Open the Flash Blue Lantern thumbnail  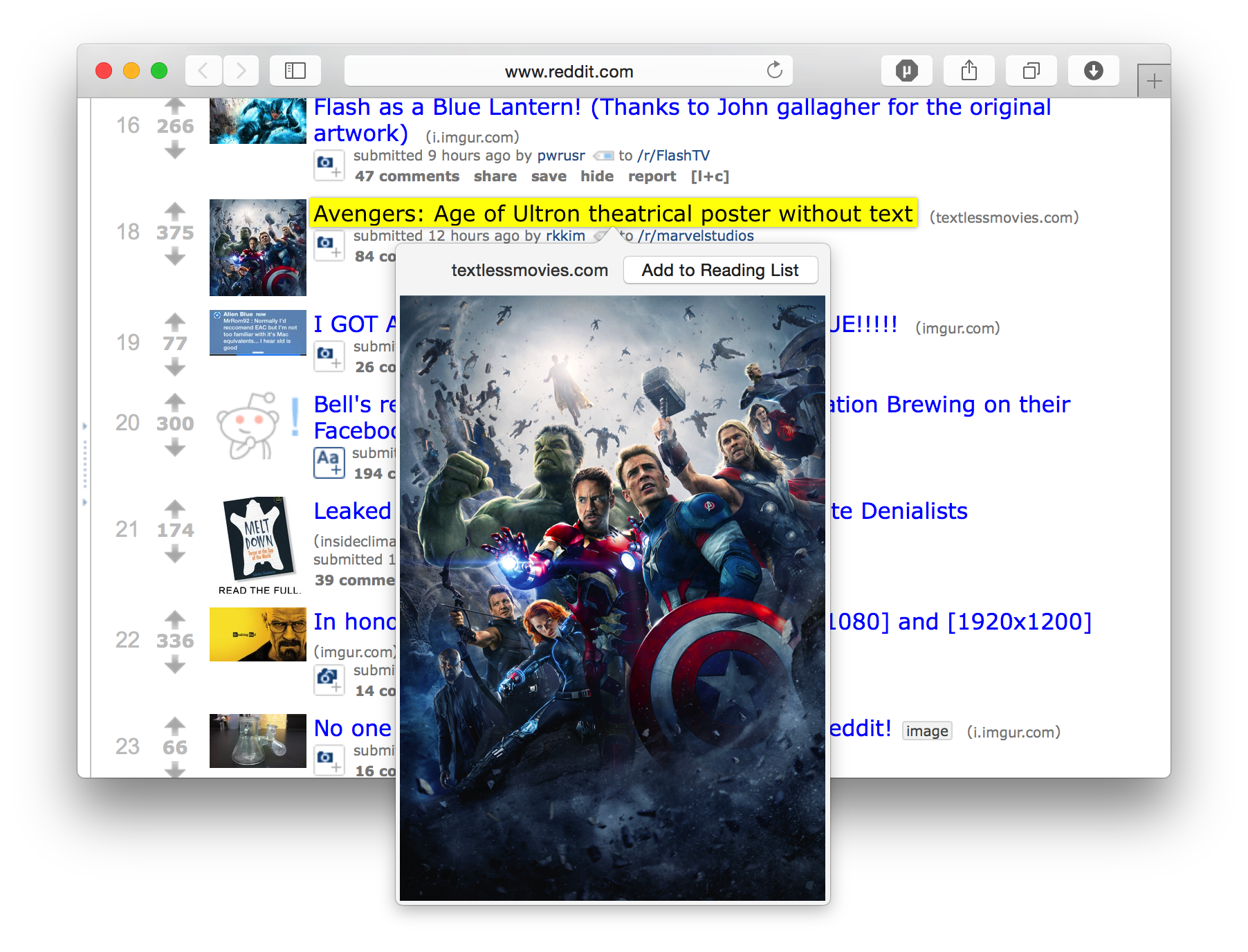[258, 121]
